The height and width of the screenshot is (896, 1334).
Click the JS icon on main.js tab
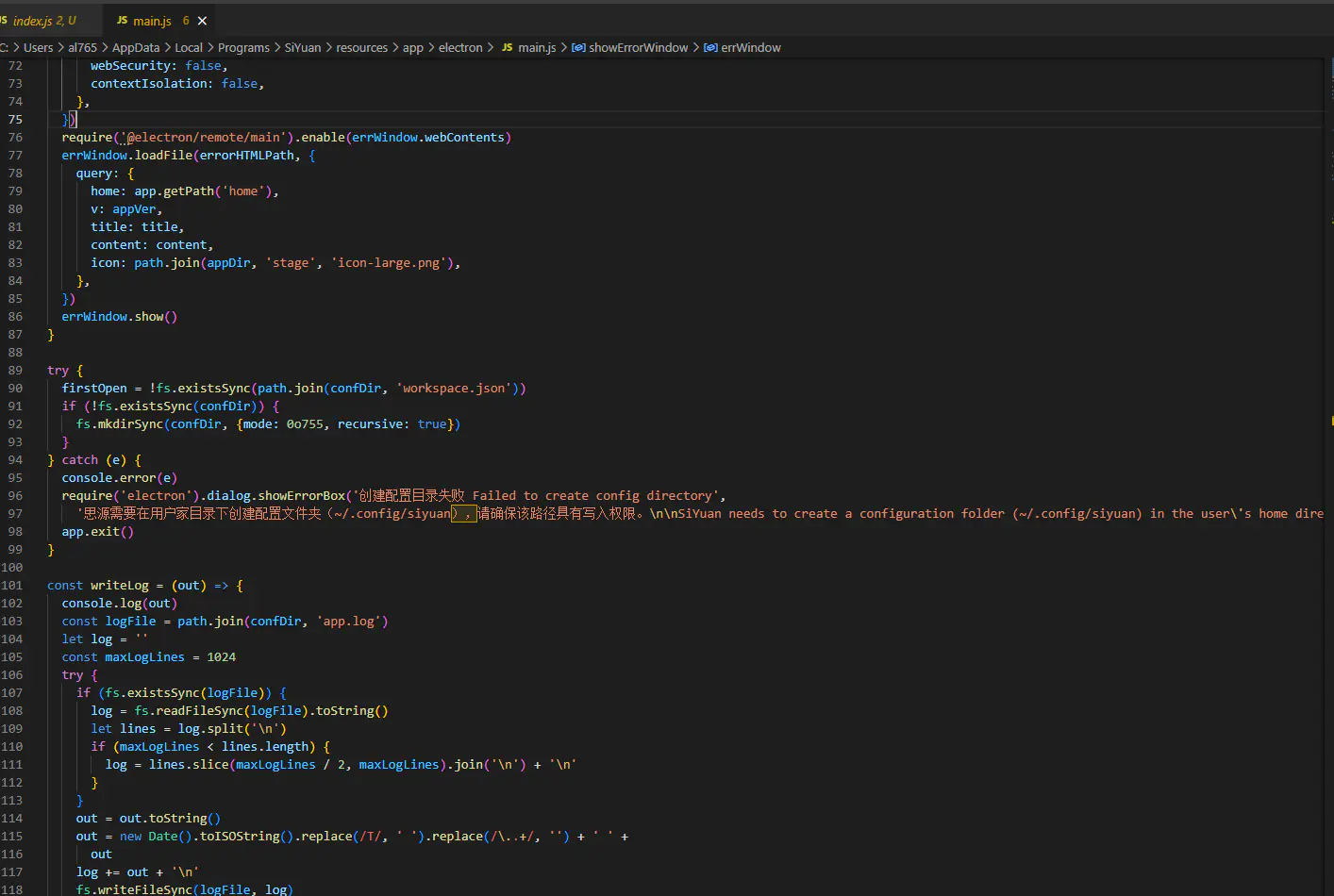[x=123, y=21]
